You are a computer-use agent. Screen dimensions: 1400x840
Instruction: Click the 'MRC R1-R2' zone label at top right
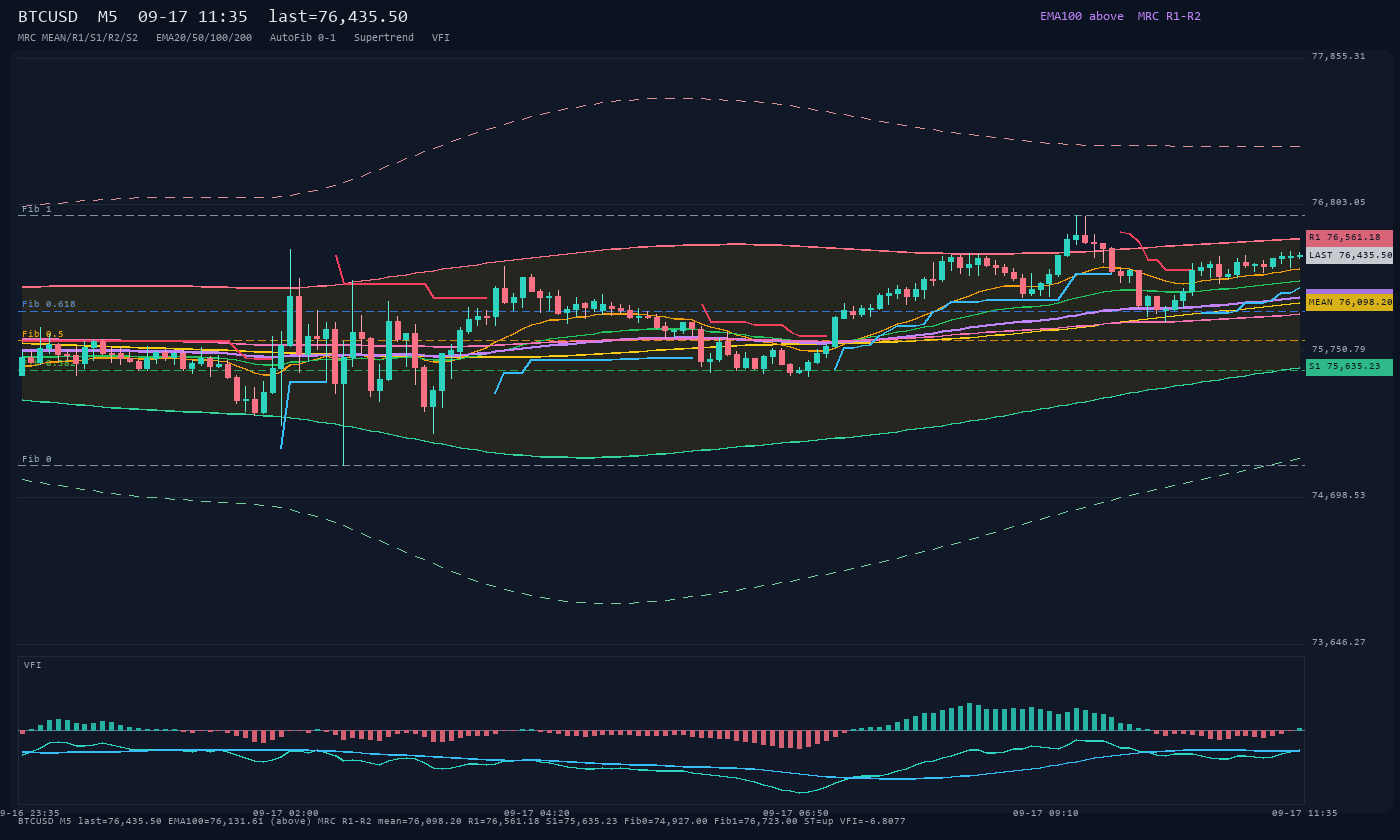(1169, 16)
